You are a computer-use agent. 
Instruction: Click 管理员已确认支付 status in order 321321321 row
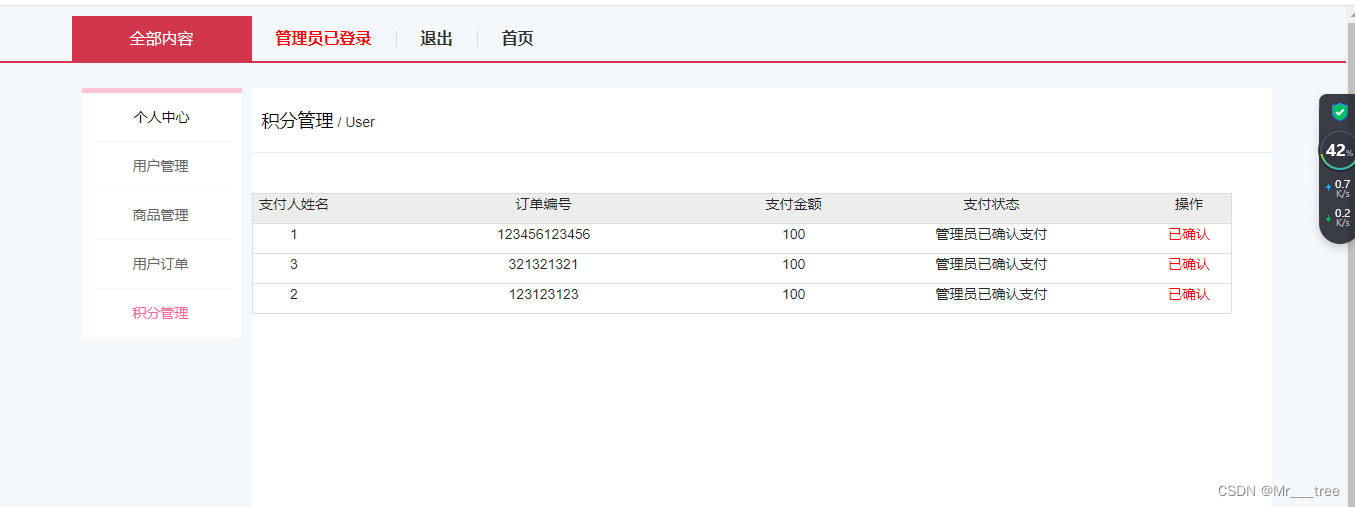tap(991, 264)
